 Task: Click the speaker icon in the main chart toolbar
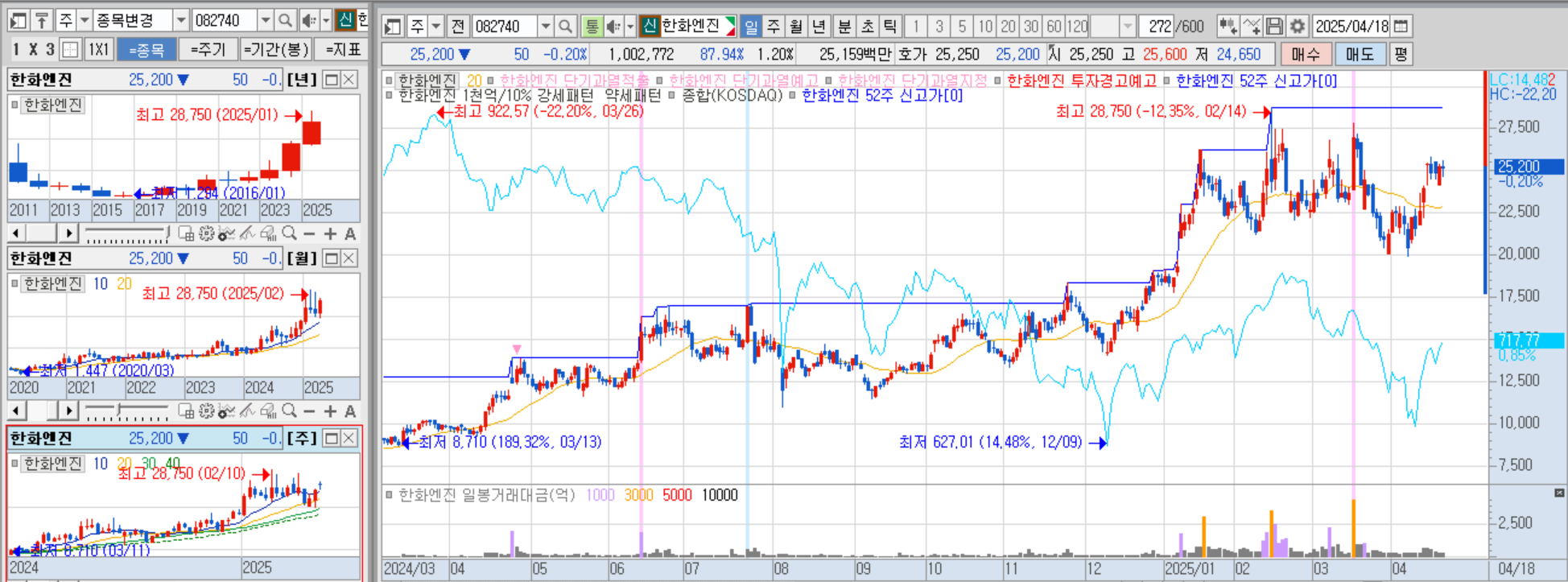coord(613,27)
